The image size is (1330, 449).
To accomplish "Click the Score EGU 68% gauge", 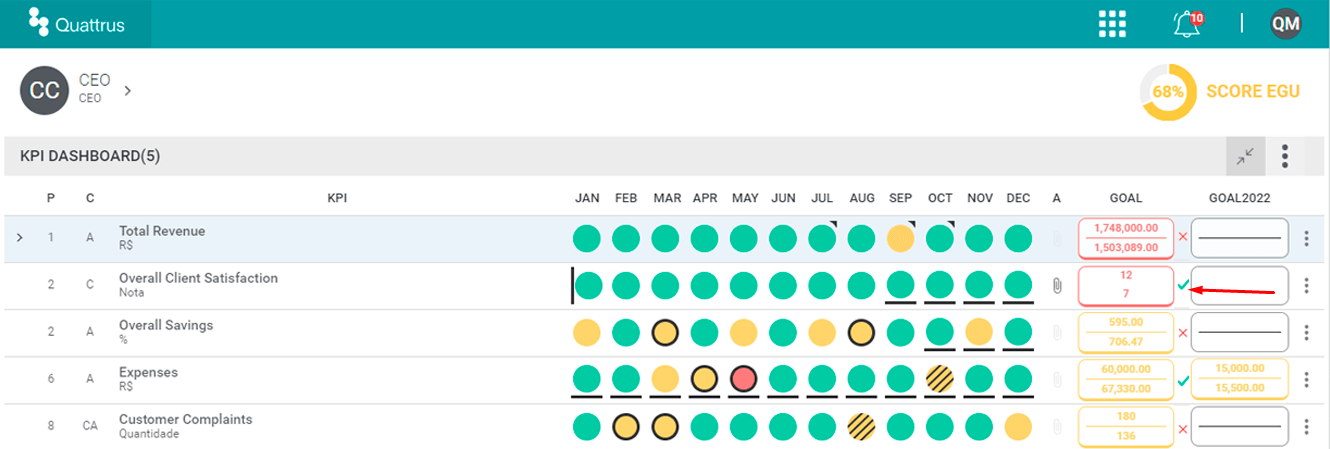I will [1168, 91].
